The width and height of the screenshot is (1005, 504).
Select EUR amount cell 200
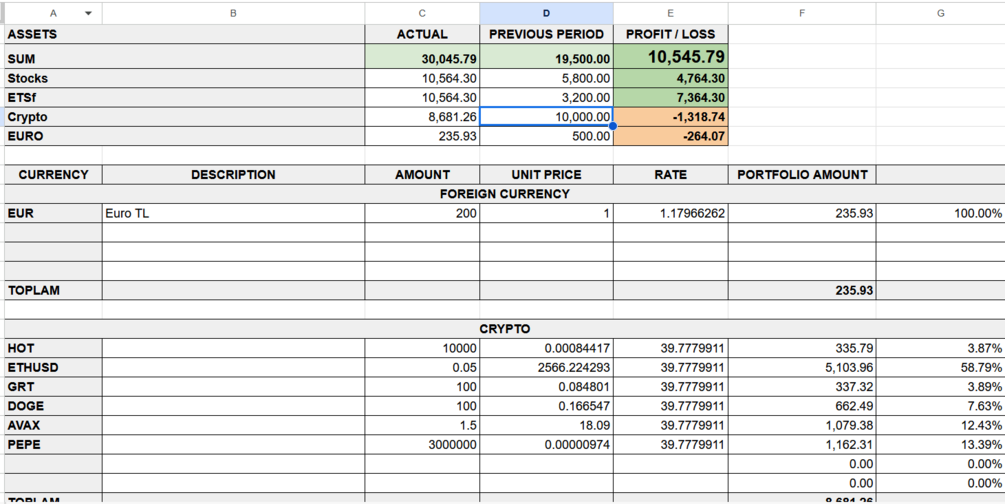pos(422,214)
